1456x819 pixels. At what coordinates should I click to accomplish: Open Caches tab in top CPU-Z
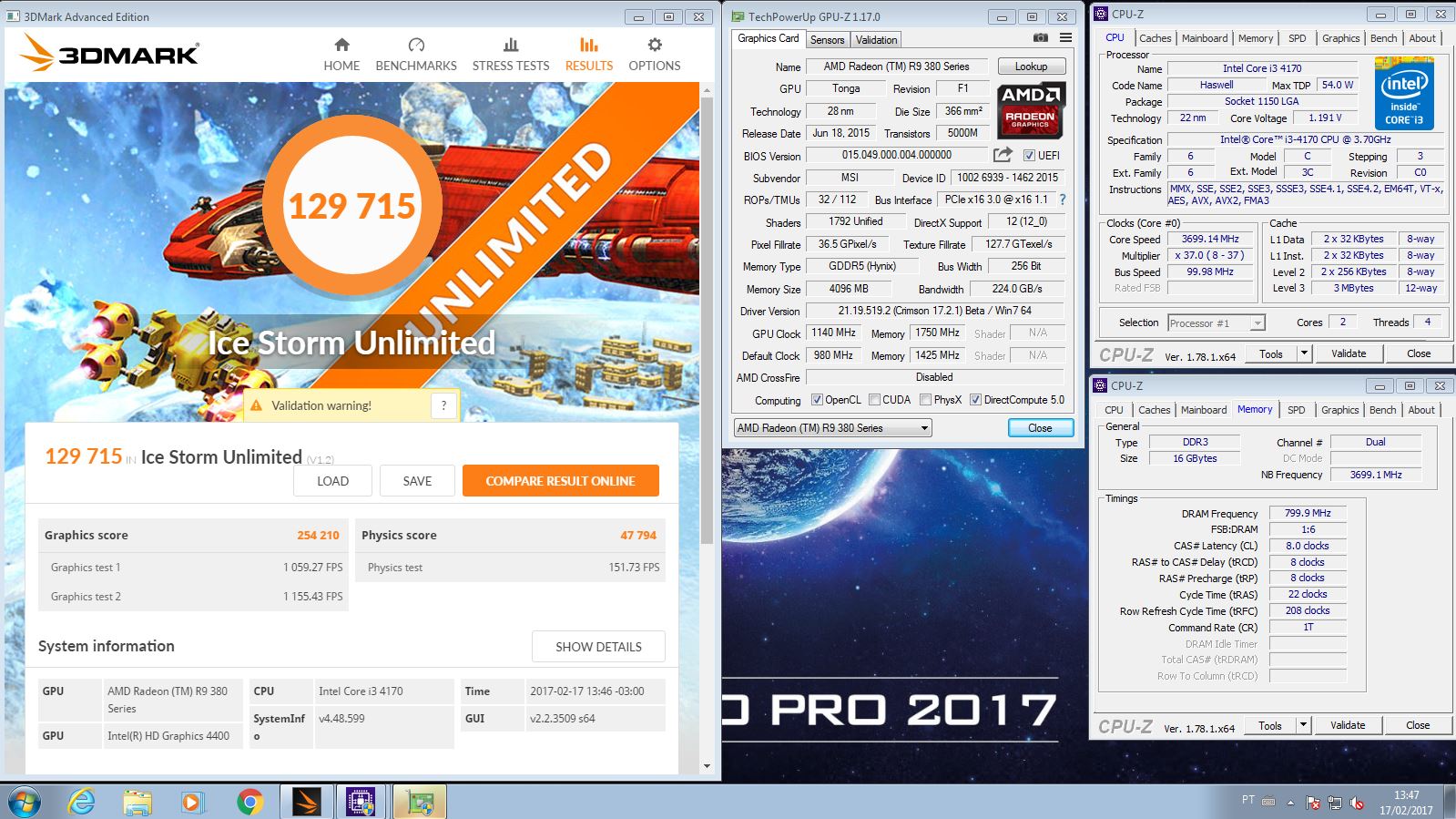point(1155,38)
